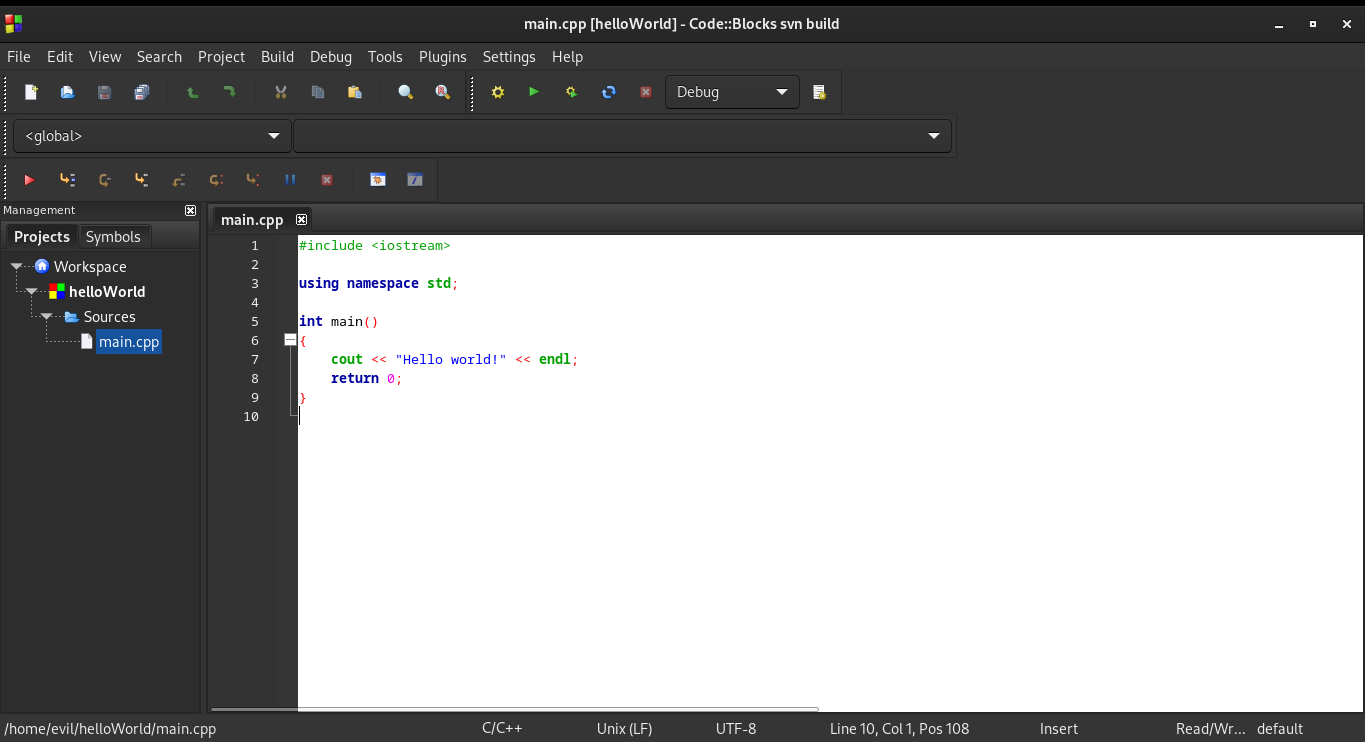Open the Build menu
The width and height of the screenshot is (1365, 742).
tap(277, 57)
